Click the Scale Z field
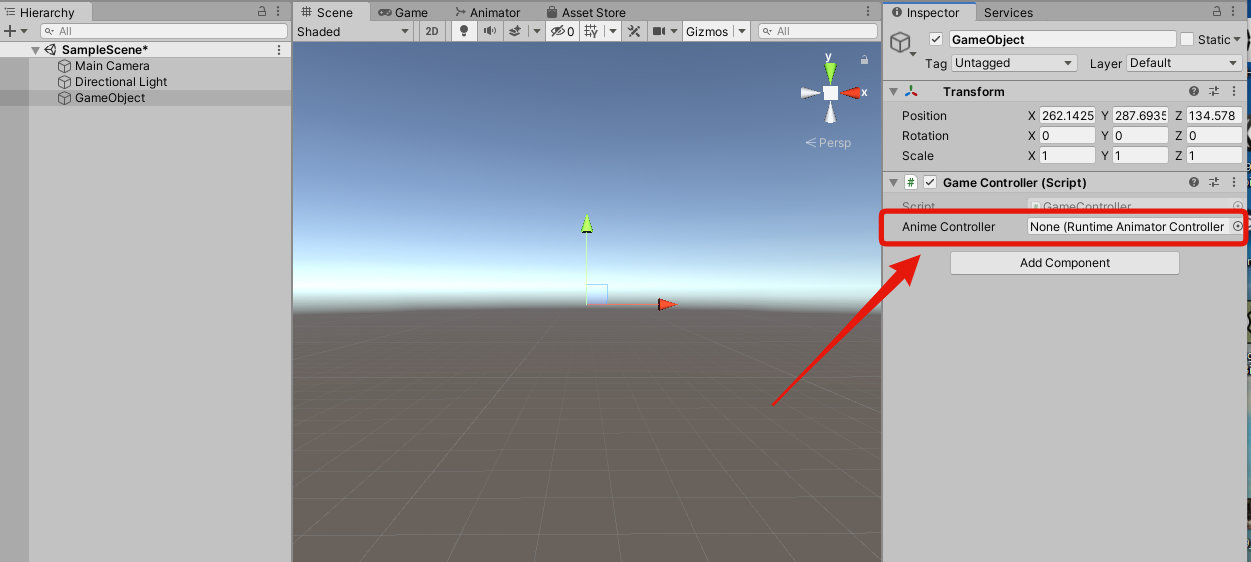Screen dimensions: 1251x562 (1214, 156)
